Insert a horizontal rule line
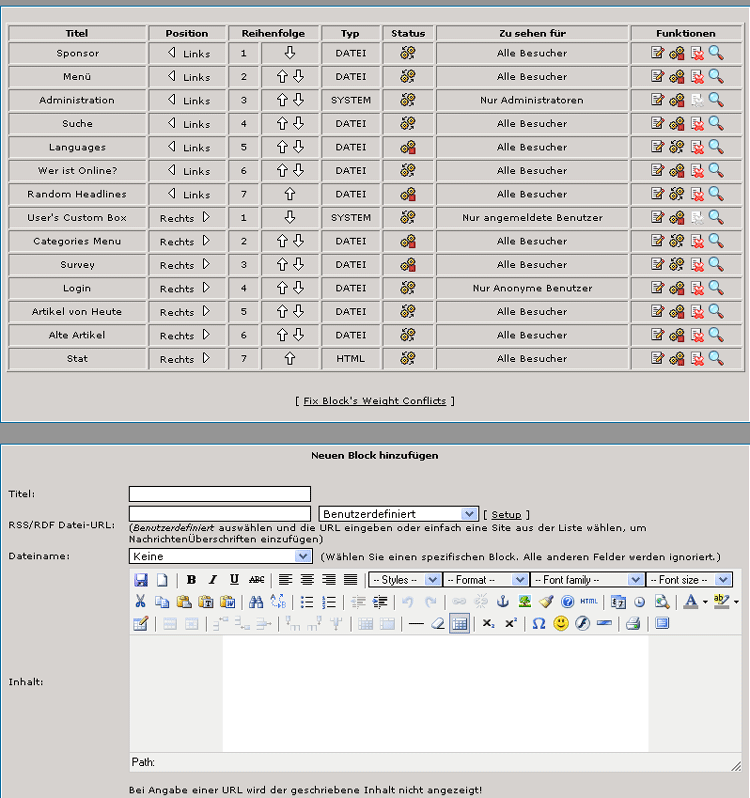The image size is (750, 798). tap(416, 623)
